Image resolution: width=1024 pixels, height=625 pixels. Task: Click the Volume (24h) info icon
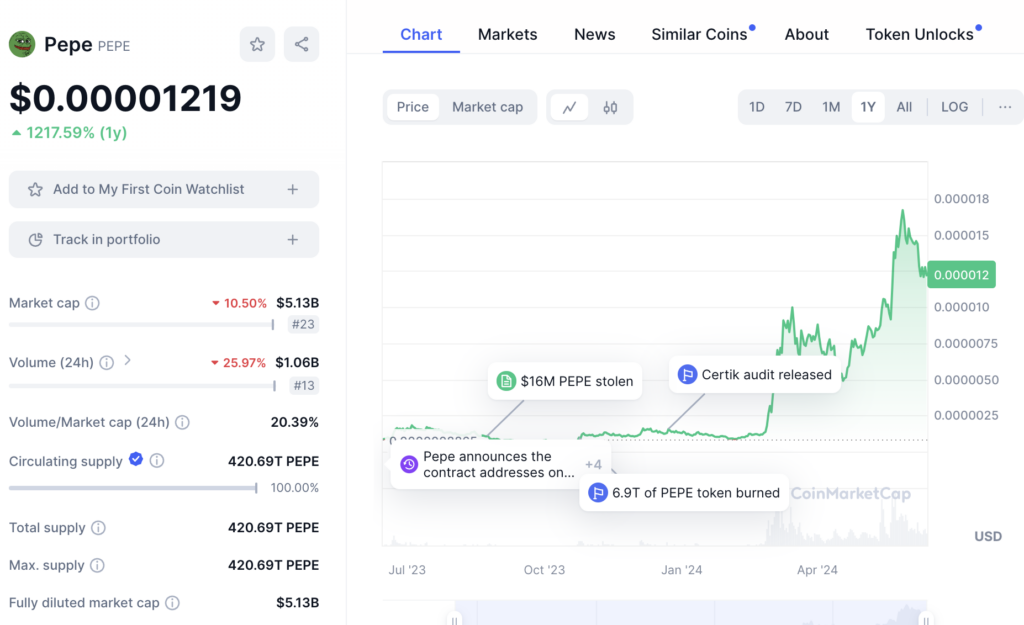point(107,363)
